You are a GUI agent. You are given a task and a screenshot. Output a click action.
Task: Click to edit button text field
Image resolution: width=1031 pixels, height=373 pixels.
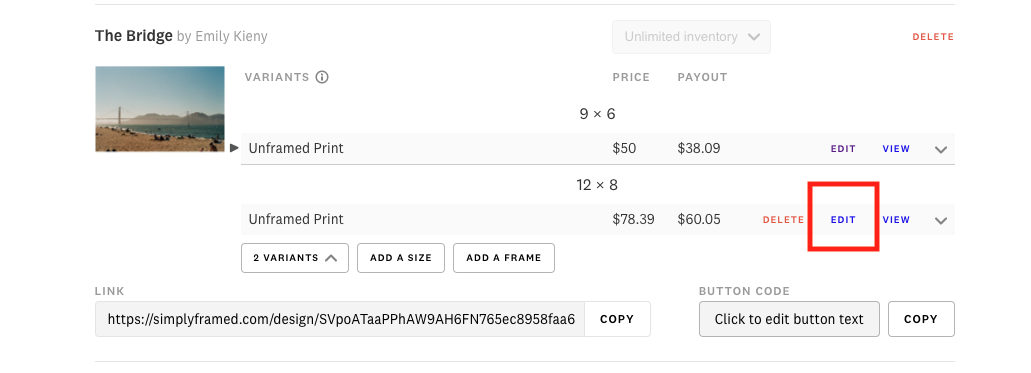click(789, 319)
